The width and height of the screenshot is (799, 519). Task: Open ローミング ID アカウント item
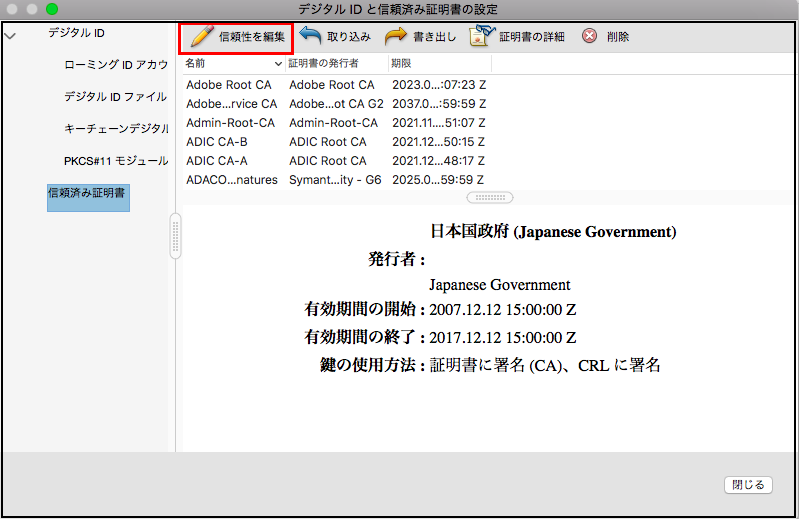[116, 65]
